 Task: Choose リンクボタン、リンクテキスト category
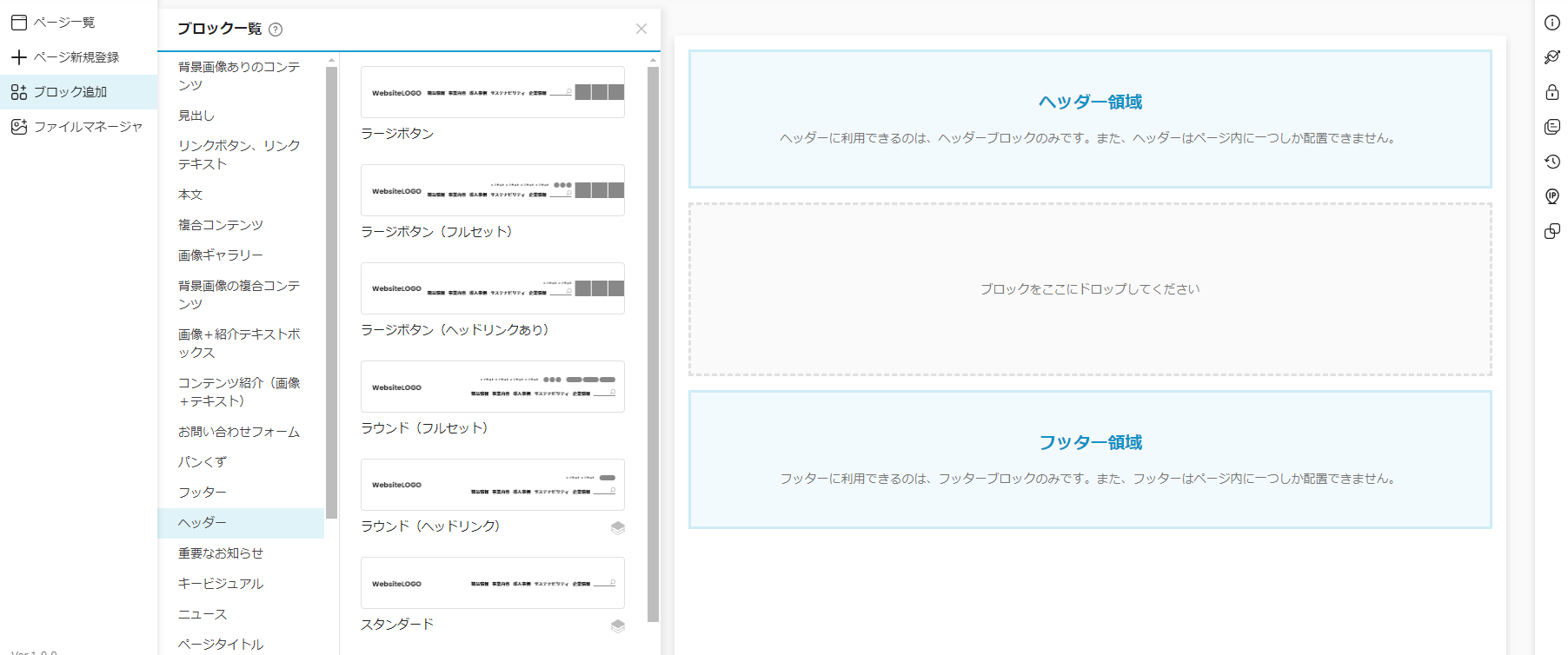pyautogui.click(x=241, y=155)
